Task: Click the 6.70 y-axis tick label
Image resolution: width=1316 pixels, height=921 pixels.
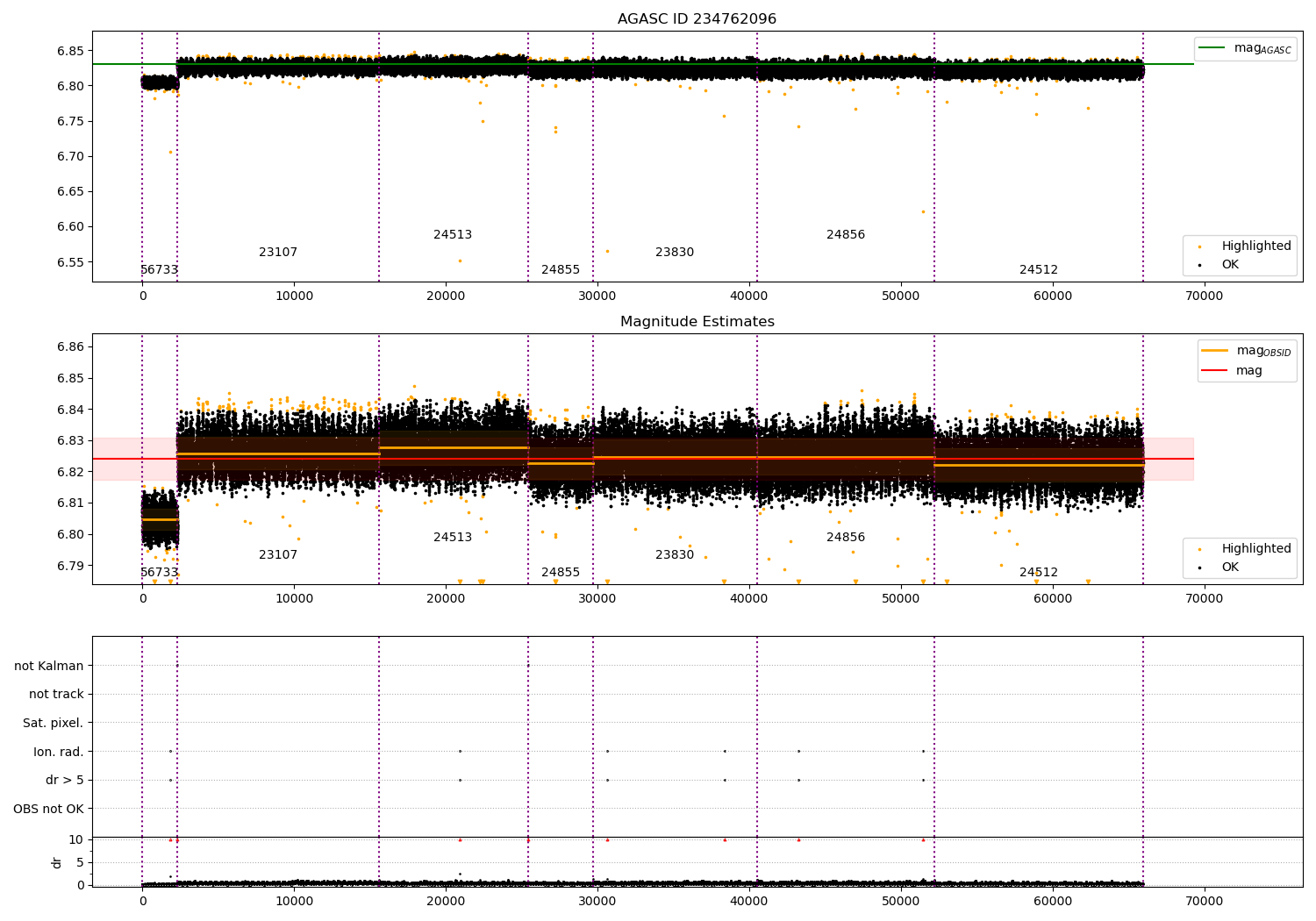Action: [x=69, y=156]
